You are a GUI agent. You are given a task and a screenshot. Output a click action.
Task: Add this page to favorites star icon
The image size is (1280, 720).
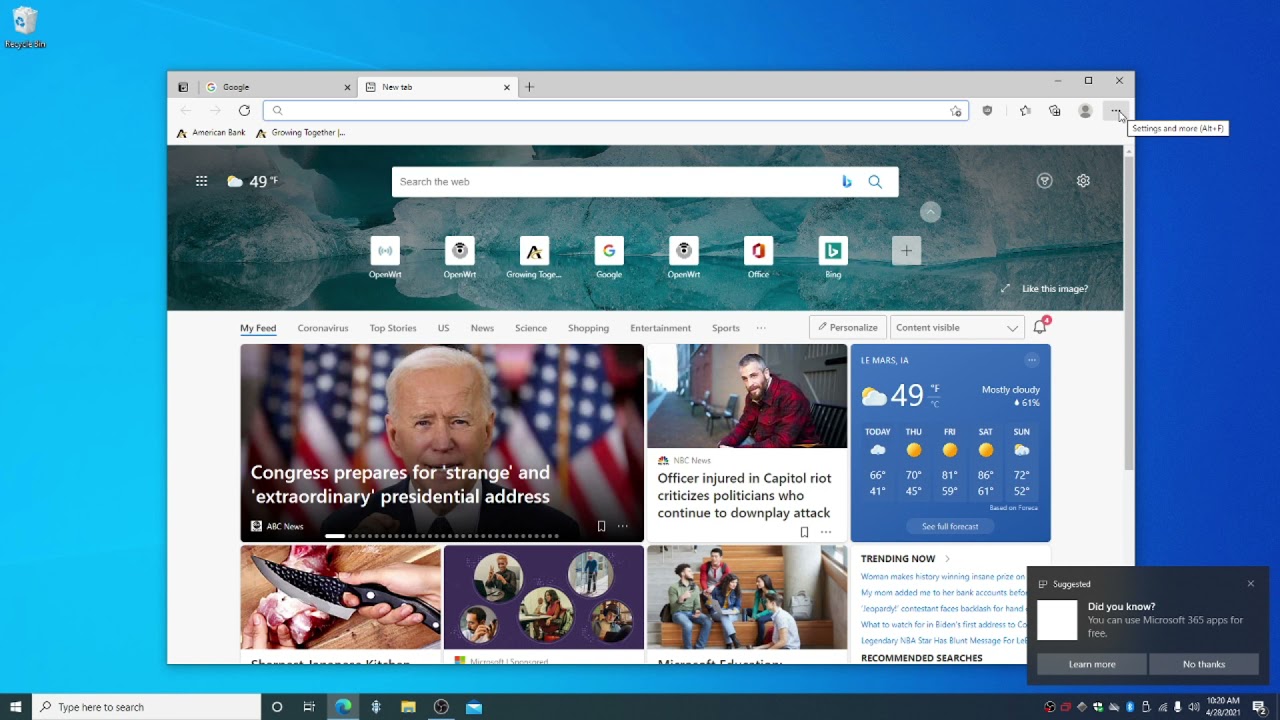[x=956, y=111]
